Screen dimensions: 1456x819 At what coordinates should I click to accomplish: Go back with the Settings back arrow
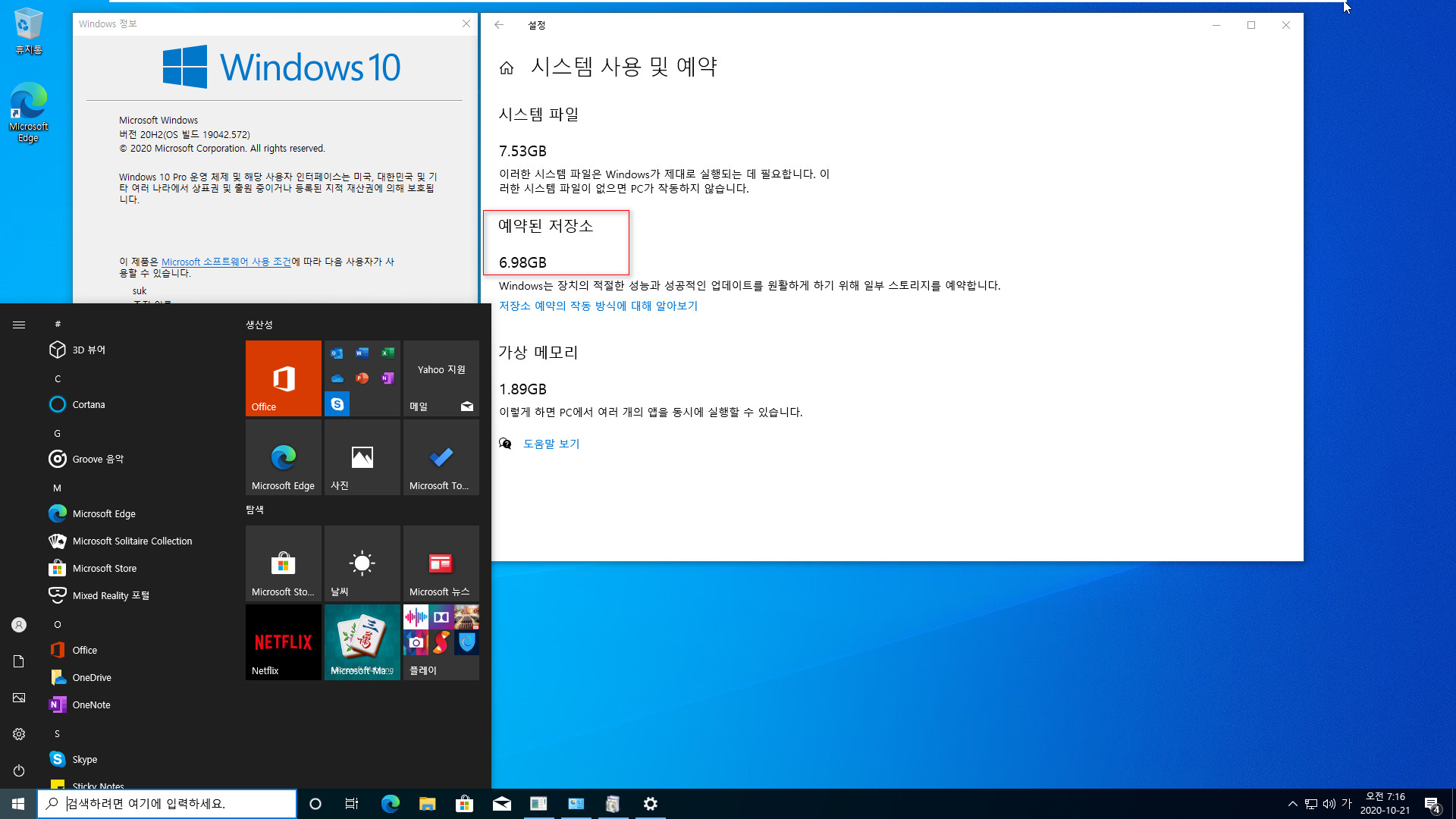pyautogui.click(x=499, y=25)
